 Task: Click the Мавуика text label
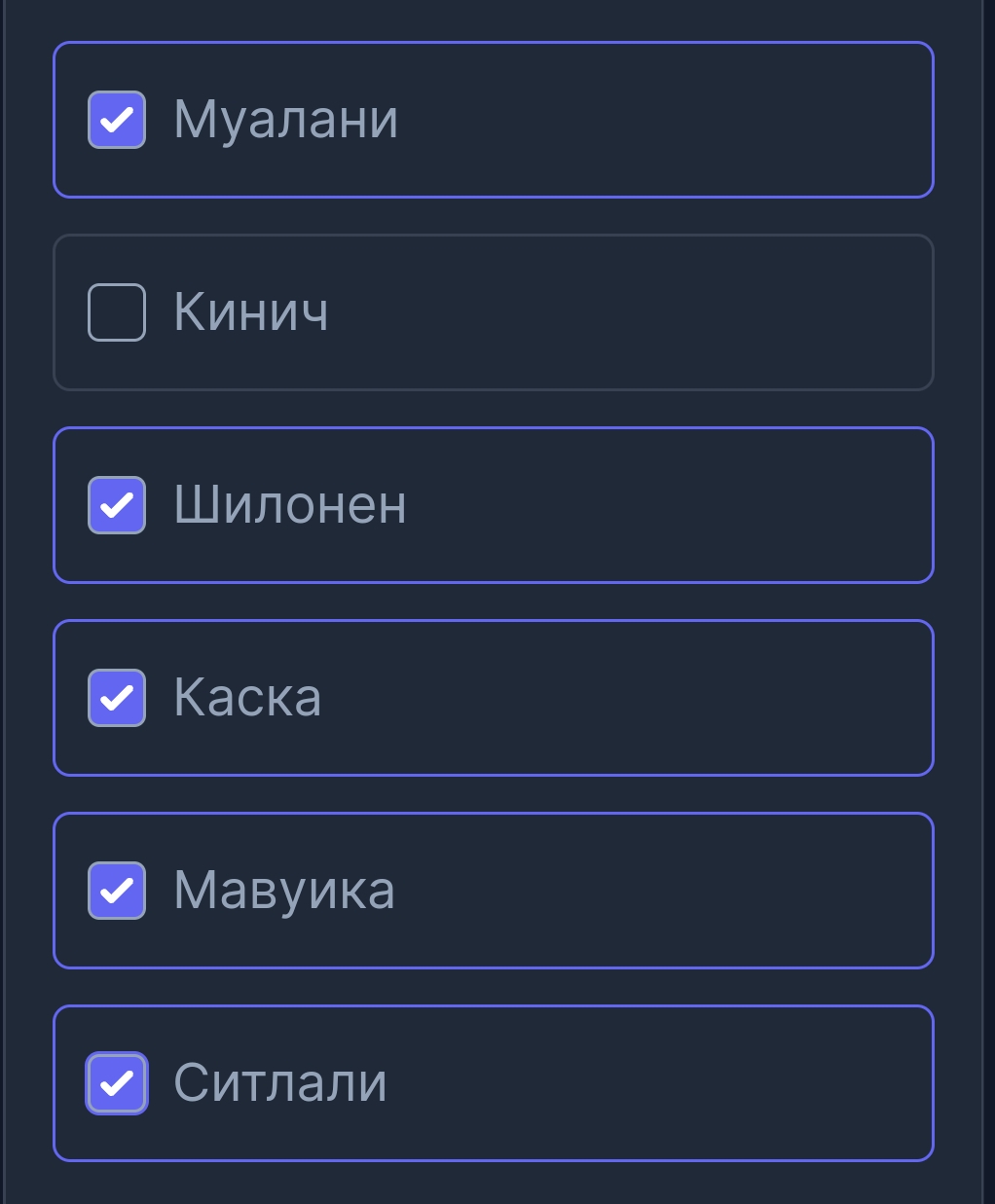[x=284, y=891]
